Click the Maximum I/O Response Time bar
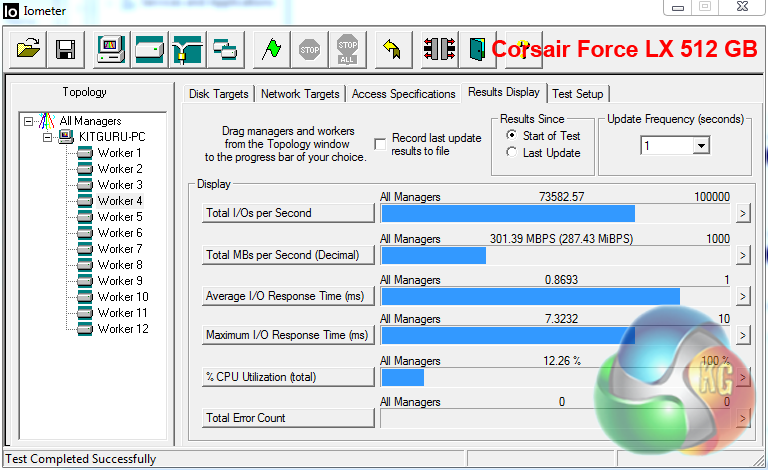Screen dimensions: 768x470 [x=556, y=336]
